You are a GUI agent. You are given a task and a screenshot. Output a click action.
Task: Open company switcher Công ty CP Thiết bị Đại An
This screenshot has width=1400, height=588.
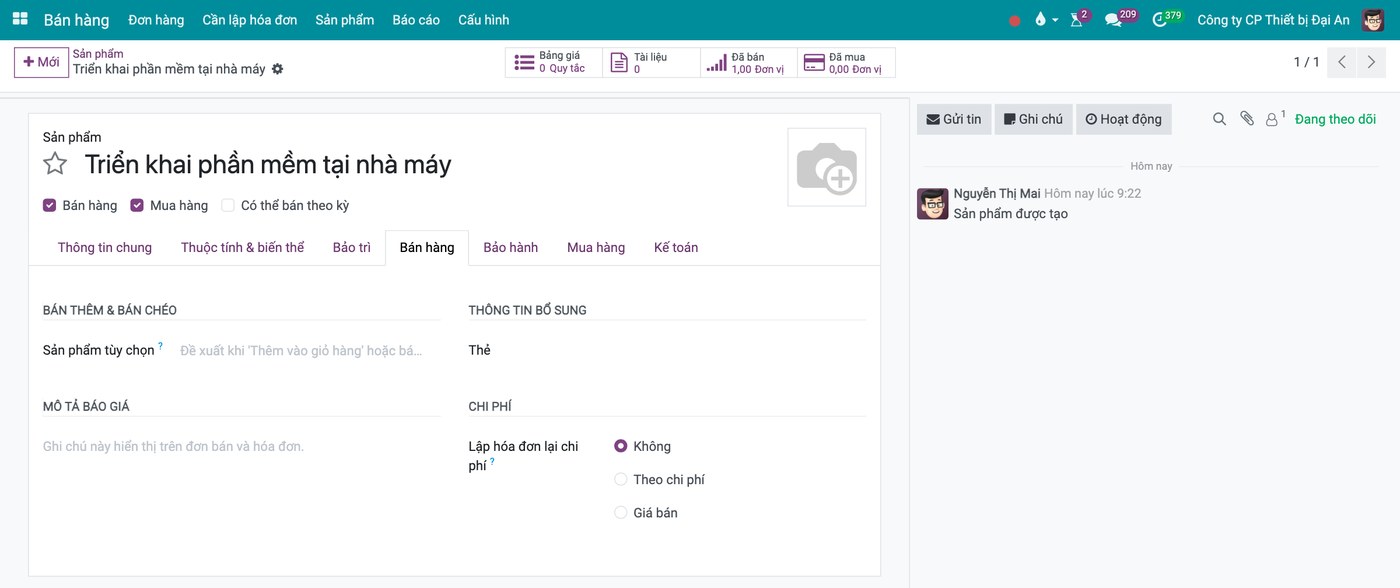1273,20
